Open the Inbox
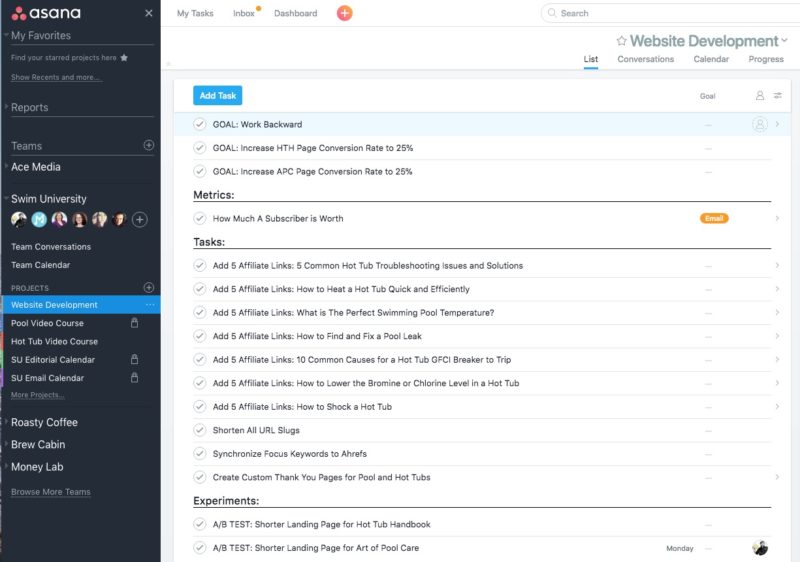 243,13
